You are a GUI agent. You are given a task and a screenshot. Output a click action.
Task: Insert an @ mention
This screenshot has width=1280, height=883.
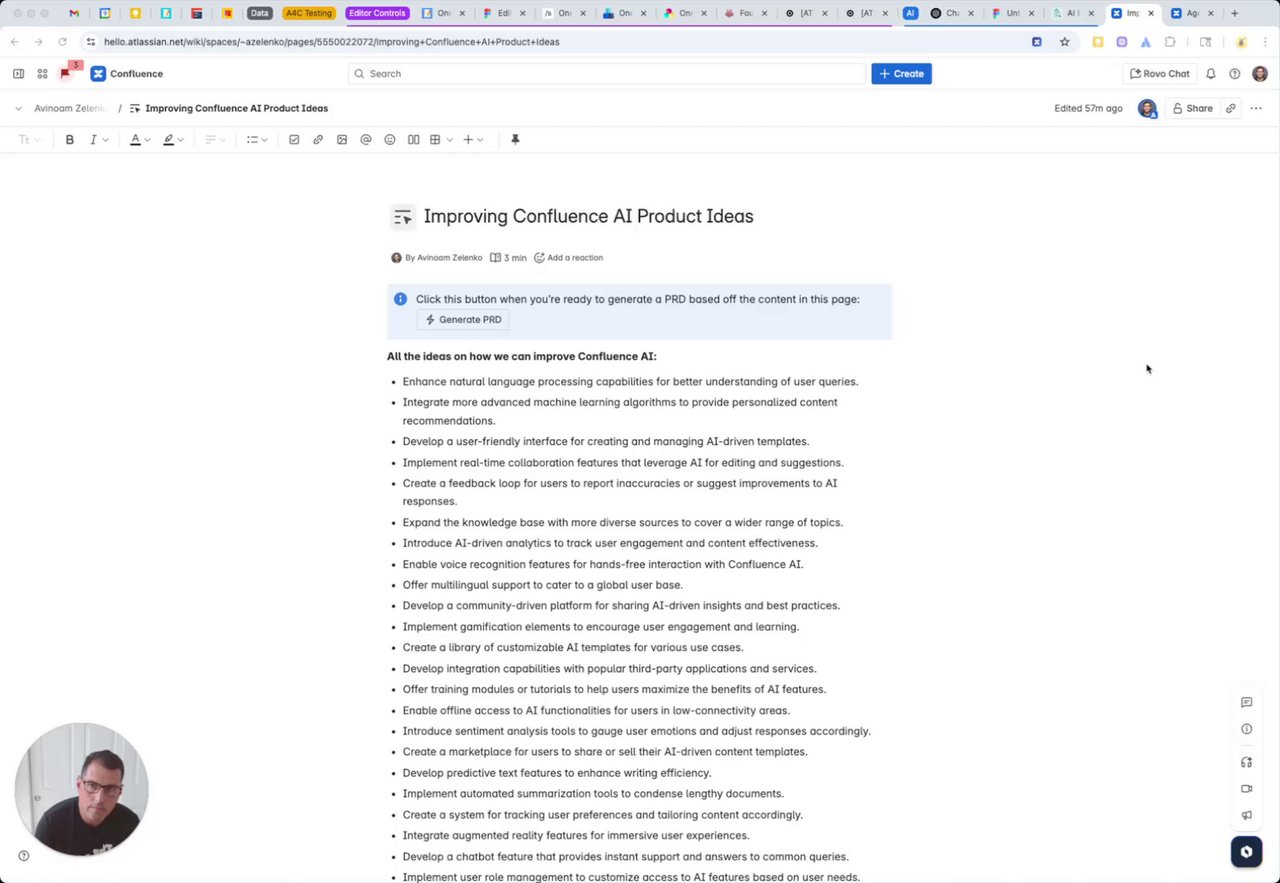coord(366,140)
